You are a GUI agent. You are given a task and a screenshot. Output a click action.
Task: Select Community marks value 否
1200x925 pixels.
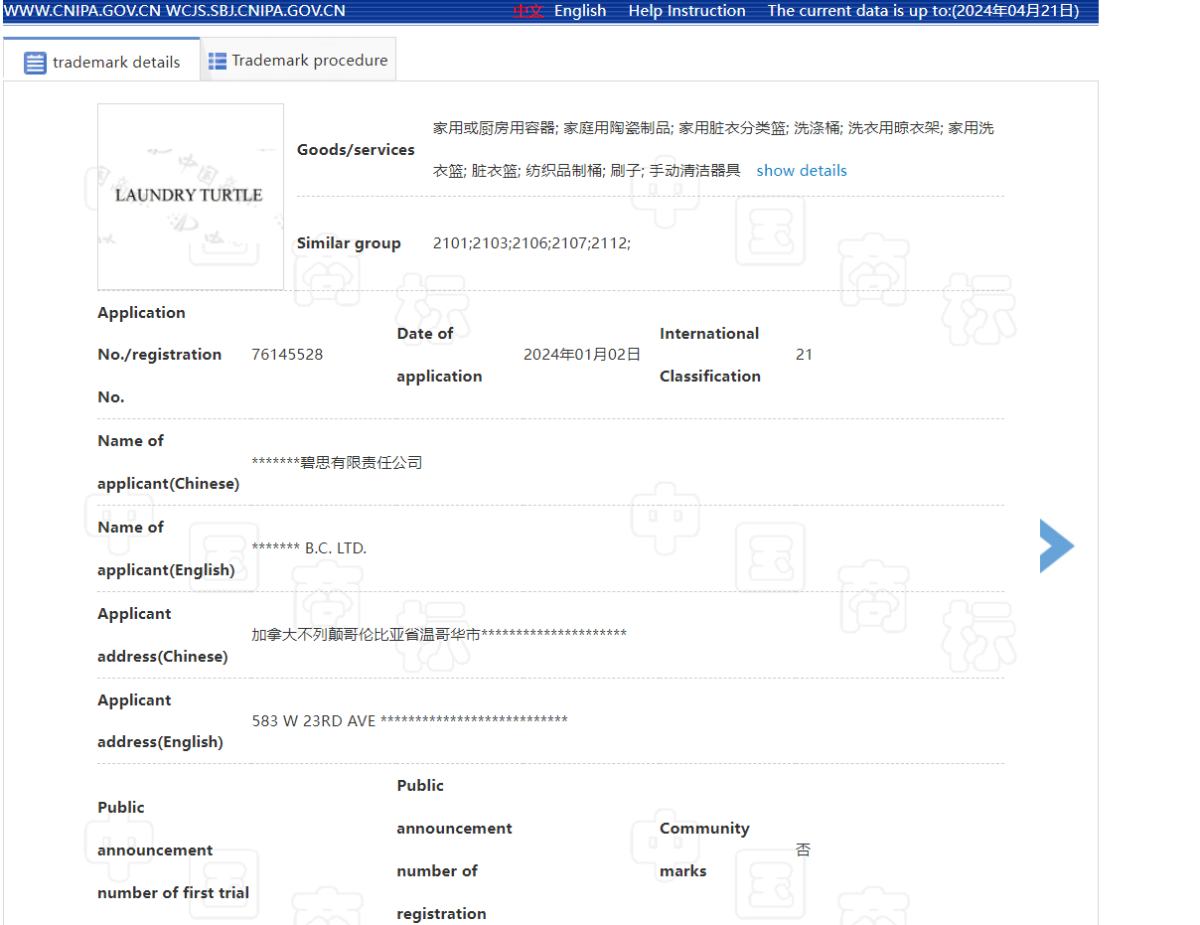(803, 849)
